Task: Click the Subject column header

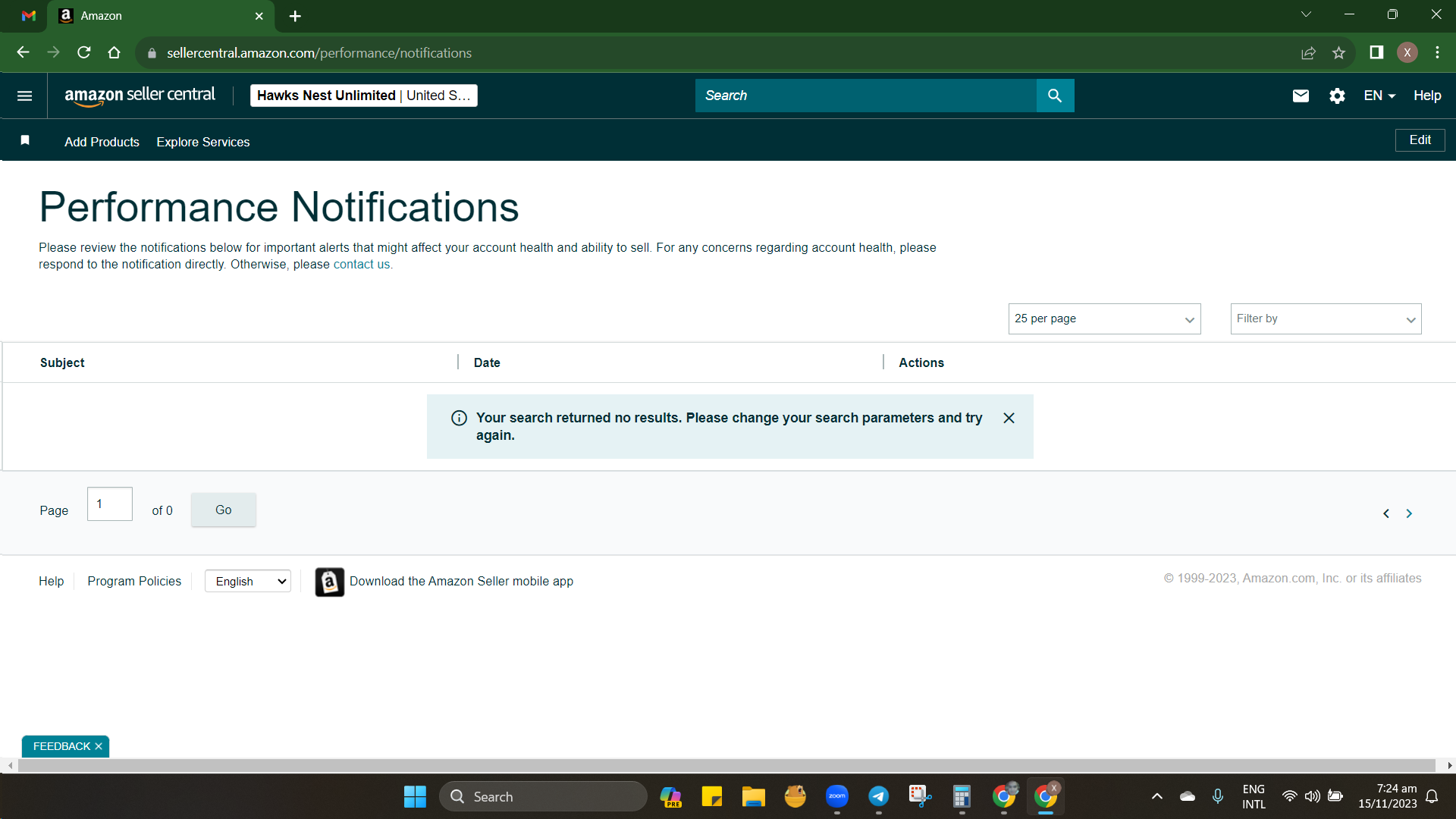Action: tap(62, 362)
